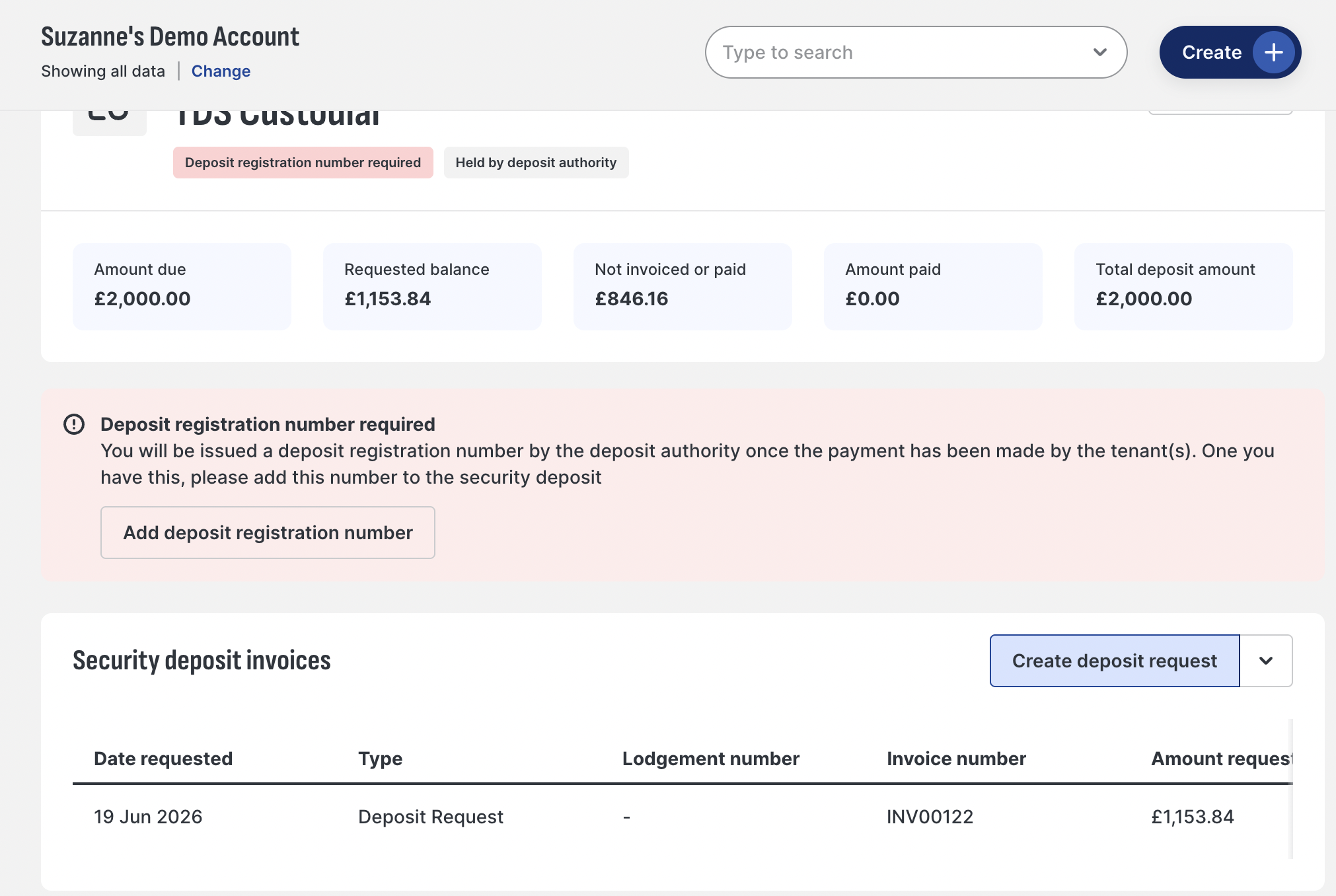Select the Requested balance value £1,153.84
1336x896 pixels.
pos(388,299)
